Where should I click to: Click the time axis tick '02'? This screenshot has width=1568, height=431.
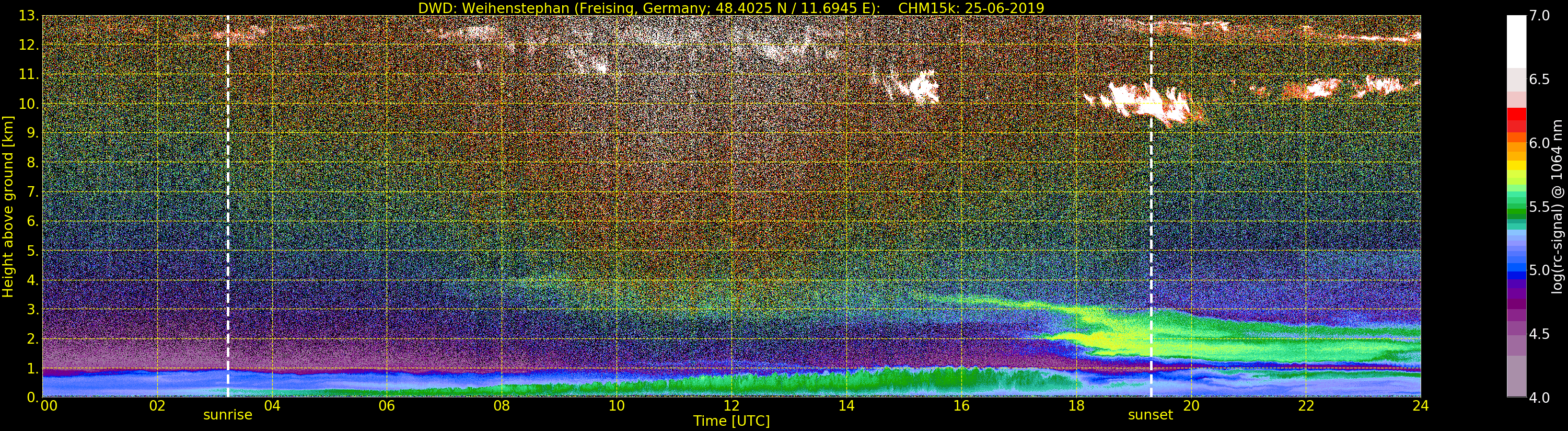click(x=157, y=405)
